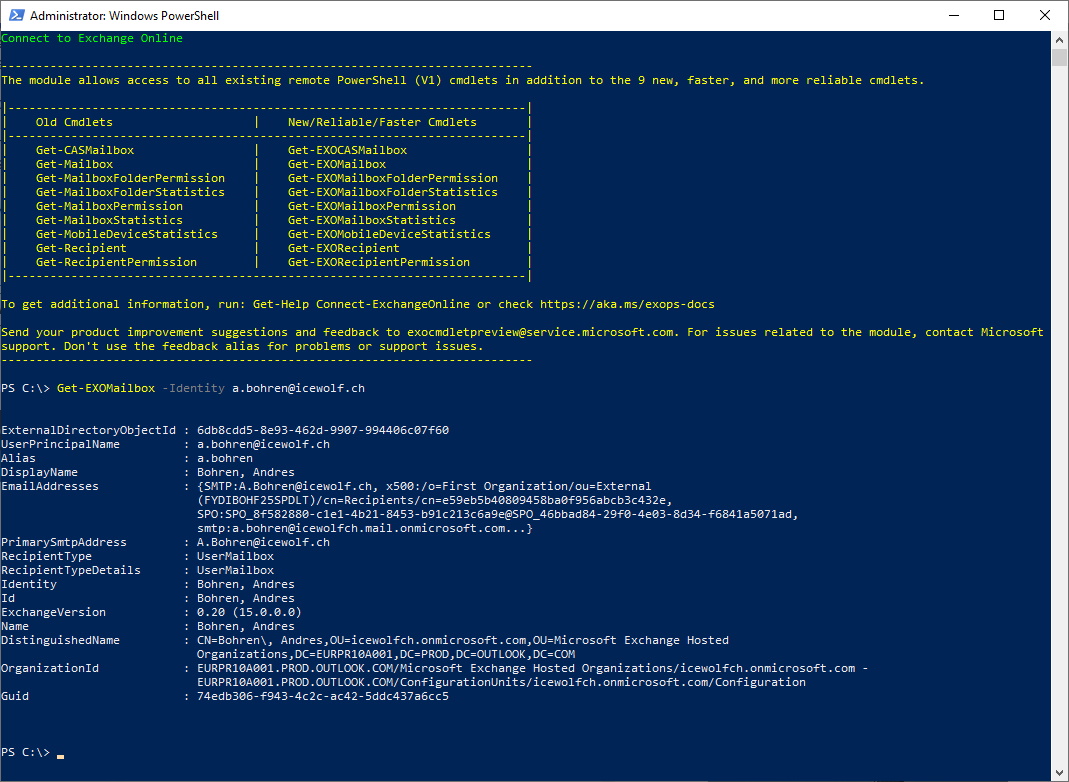Close the Windows PowerShell window
This screenshot has width=1069, height=782.
1044,15
